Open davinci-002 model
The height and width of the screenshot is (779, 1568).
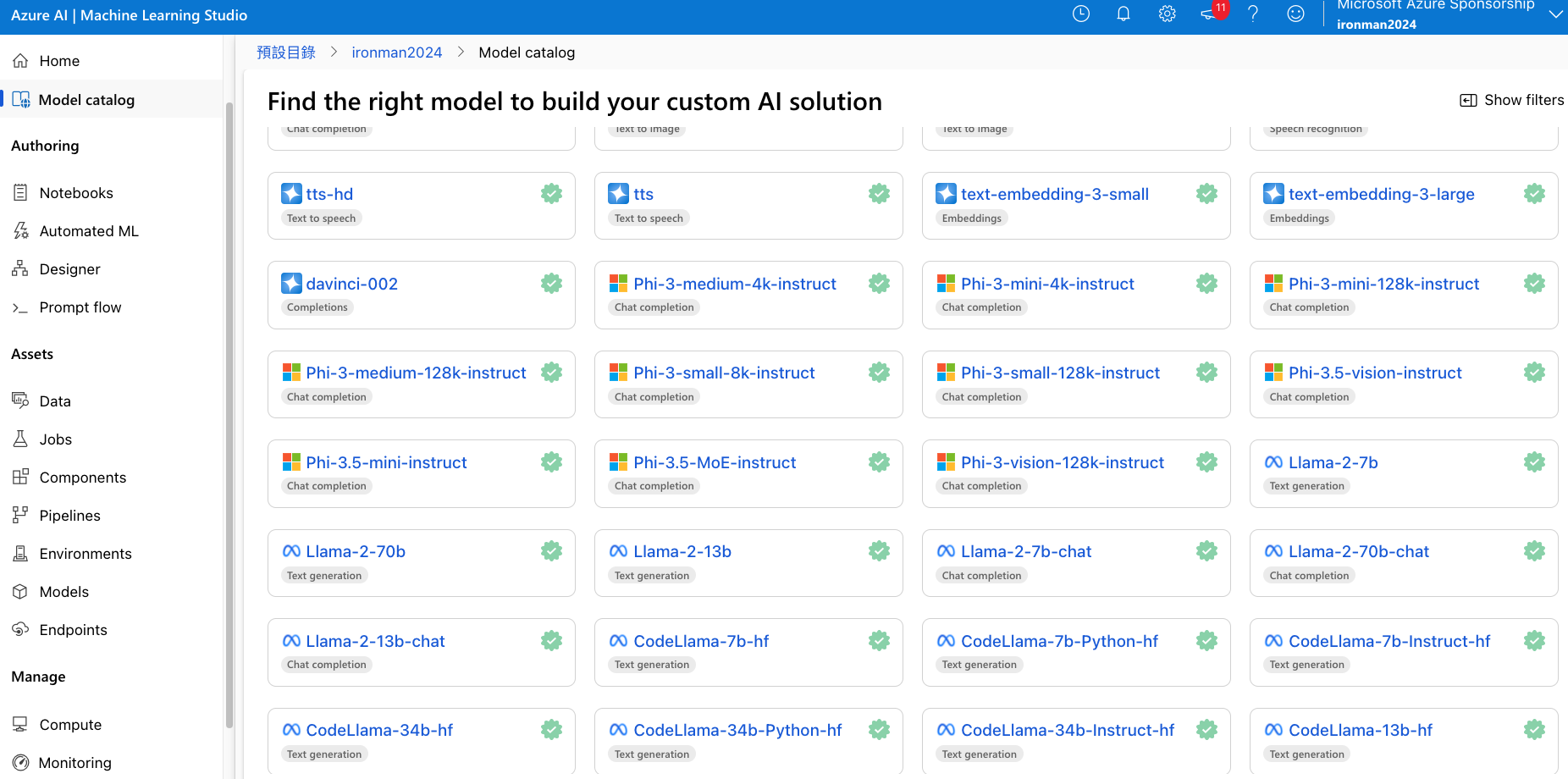(x=352, y=284)
